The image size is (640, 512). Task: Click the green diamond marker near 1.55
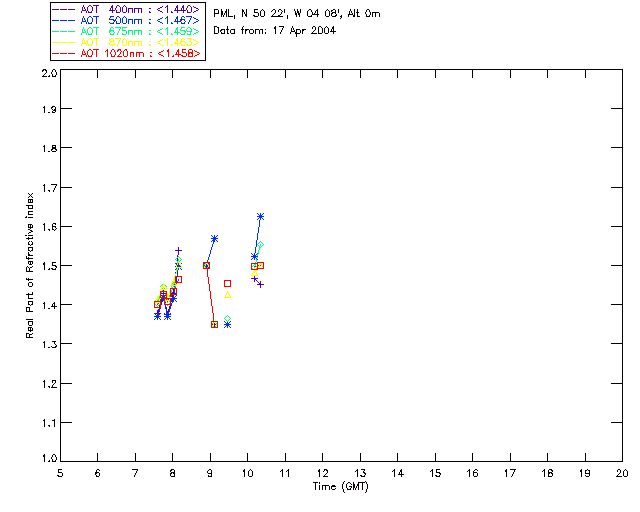click(260, 245)
